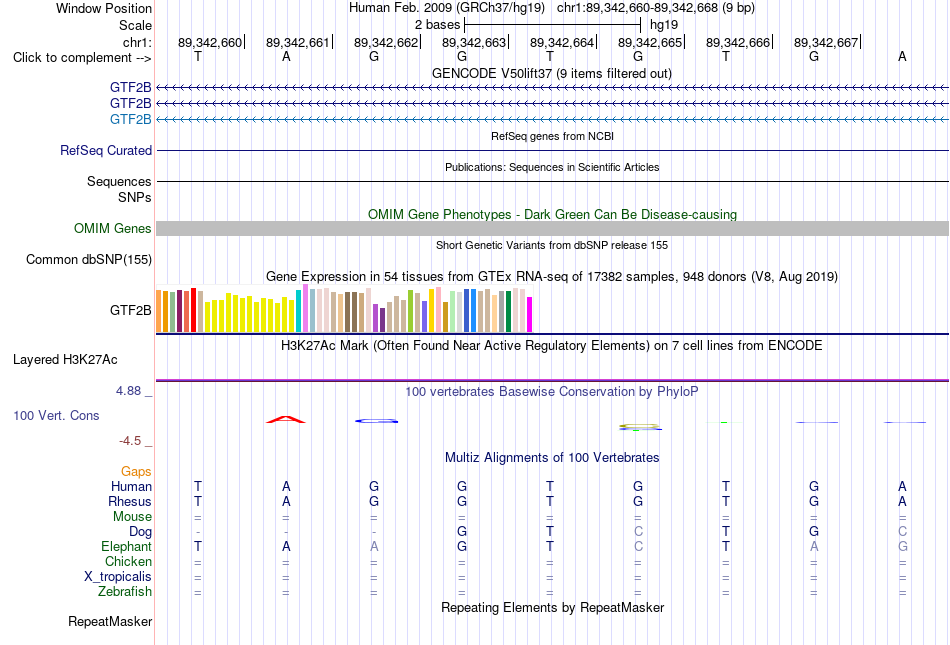Select the Elephant species row label
Image resolution: width=950 pixels, height=645 pixels.
point(126,546)
